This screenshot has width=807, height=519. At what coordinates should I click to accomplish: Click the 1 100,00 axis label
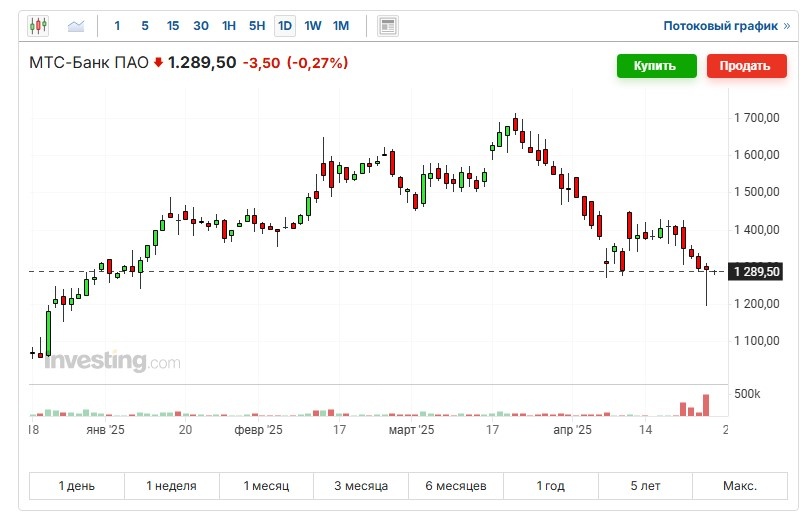pos(757,340)
